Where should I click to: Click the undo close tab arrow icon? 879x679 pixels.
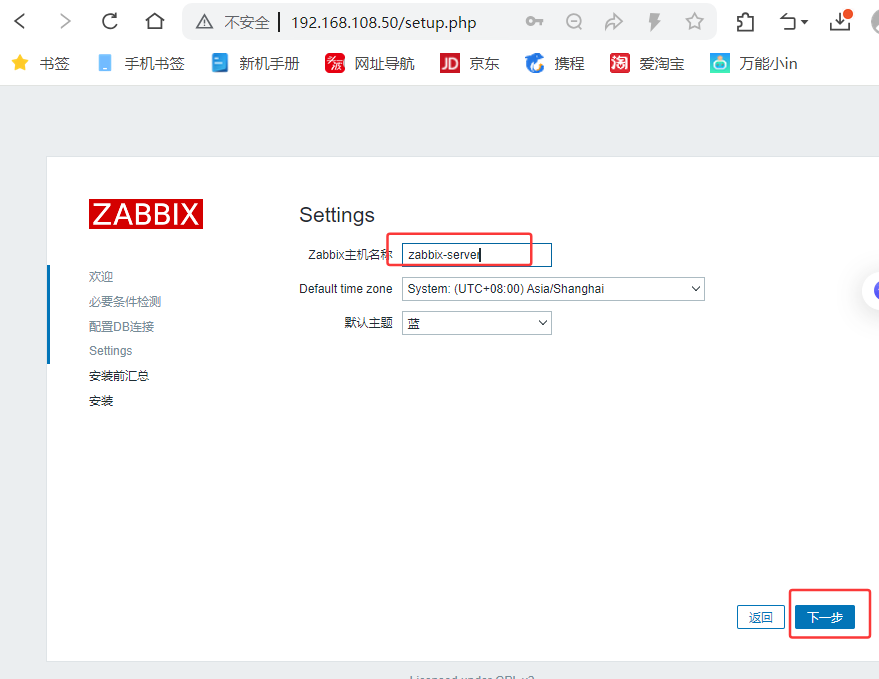tap(788, 22)
